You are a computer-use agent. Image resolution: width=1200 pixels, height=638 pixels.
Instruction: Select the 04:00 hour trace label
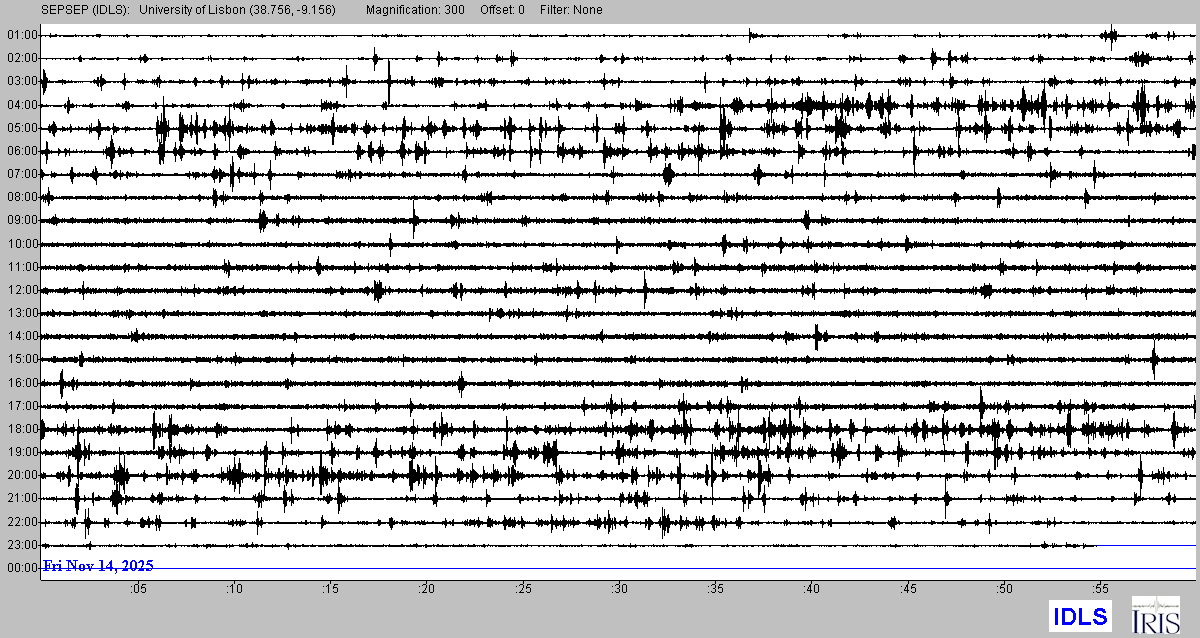21,105
